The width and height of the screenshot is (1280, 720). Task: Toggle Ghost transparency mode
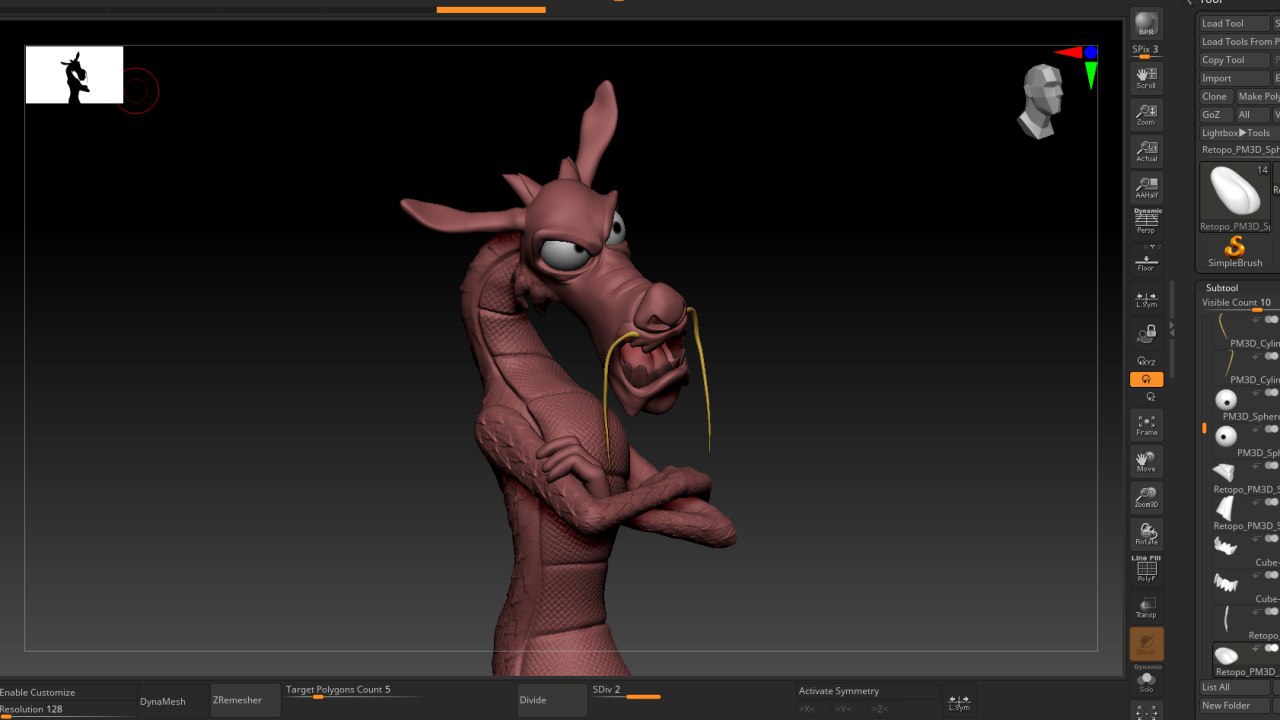coord(1146,643)
